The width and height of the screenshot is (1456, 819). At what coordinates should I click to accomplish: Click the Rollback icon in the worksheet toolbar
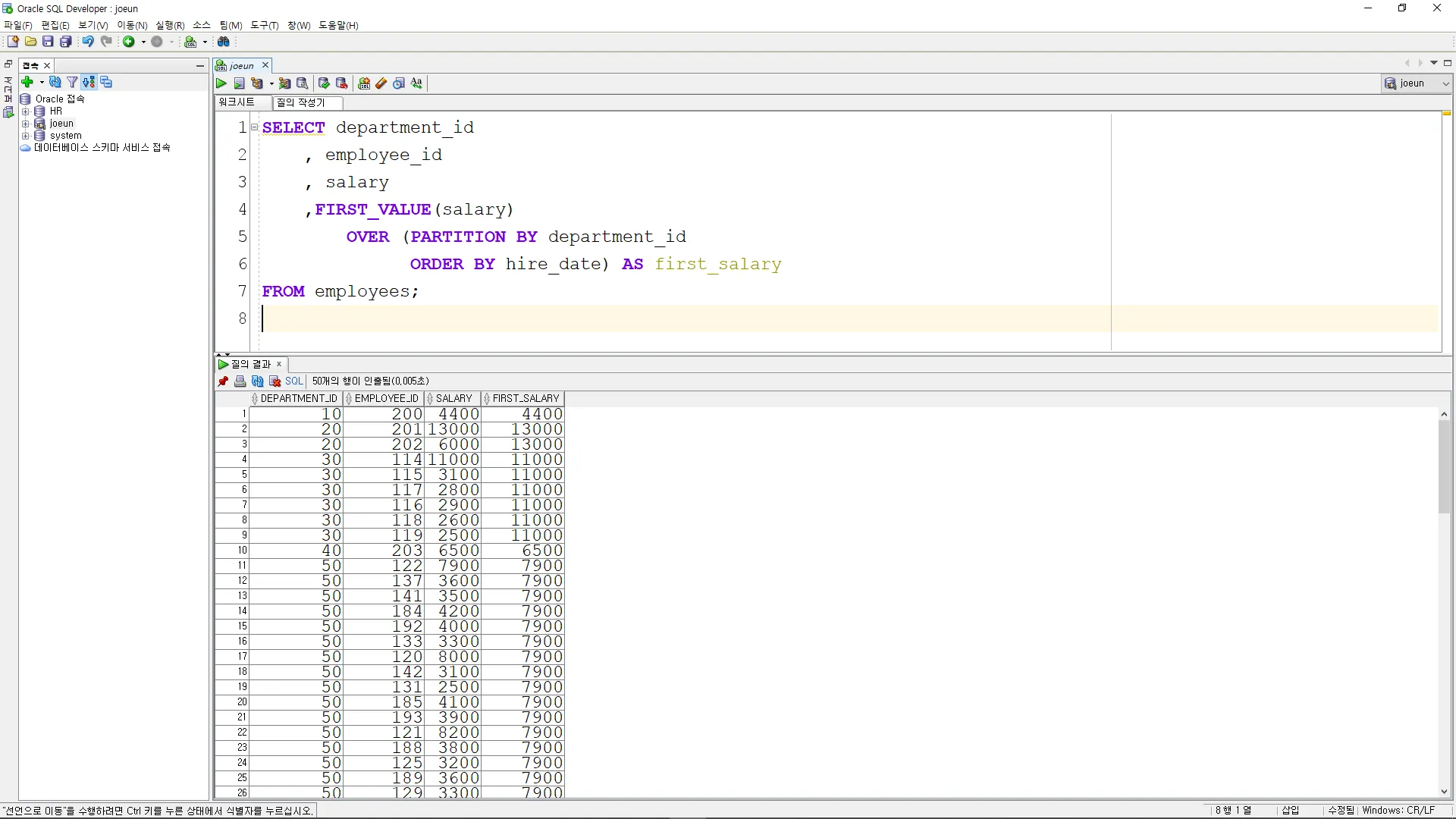[342, 83]
